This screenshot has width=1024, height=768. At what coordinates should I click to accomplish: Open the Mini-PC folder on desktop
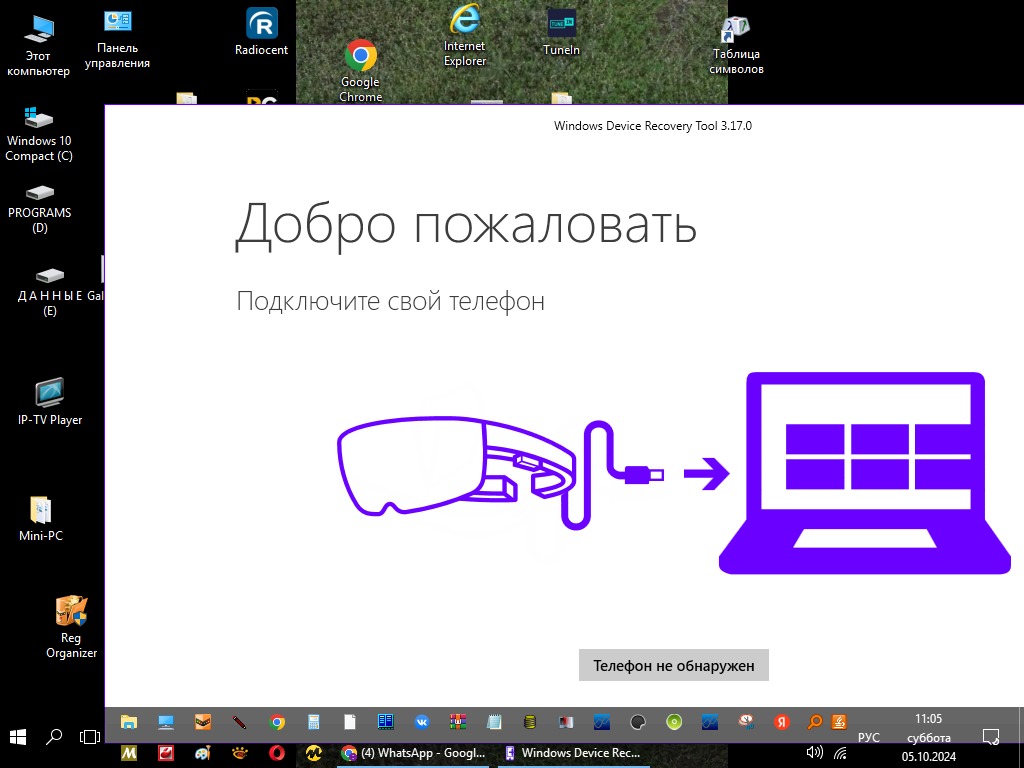point(40,519)
